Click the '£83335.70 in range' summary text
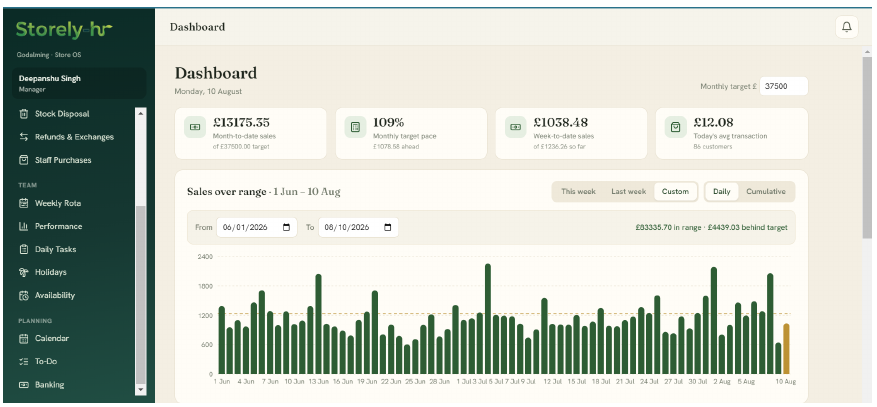 click(668, 228)
